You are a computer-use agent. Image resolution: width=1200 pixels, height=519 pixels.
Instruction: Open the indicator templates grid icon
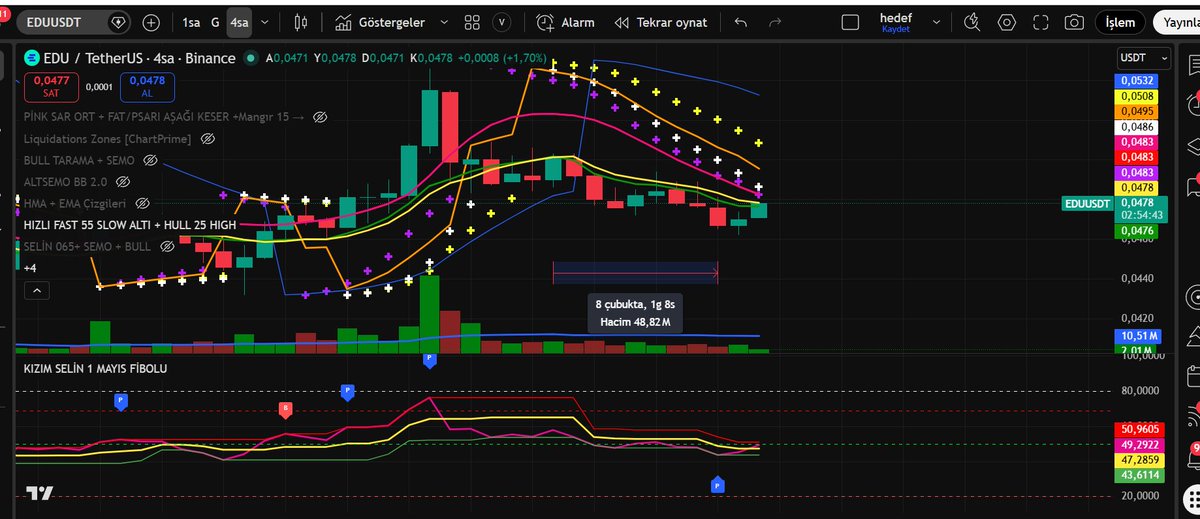point(471,22)
